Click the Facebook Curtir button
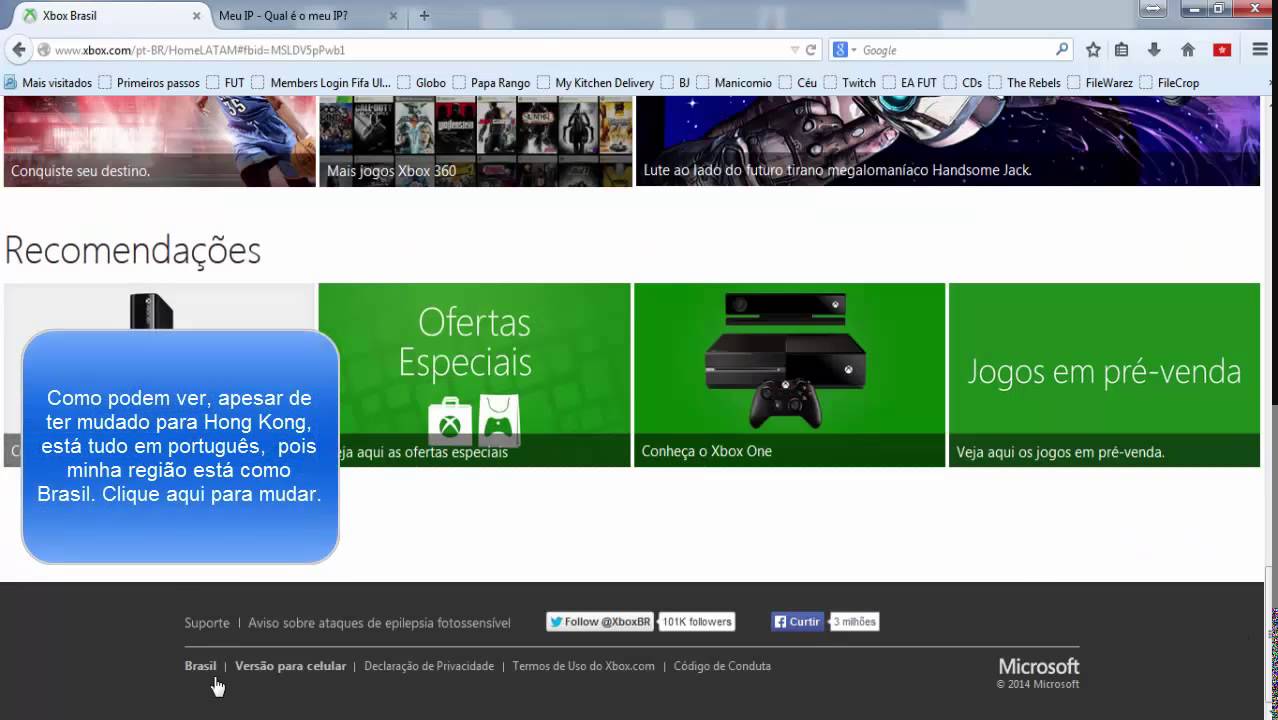The height and width of the screenshot is (720, 1278). tap(797, 622)
